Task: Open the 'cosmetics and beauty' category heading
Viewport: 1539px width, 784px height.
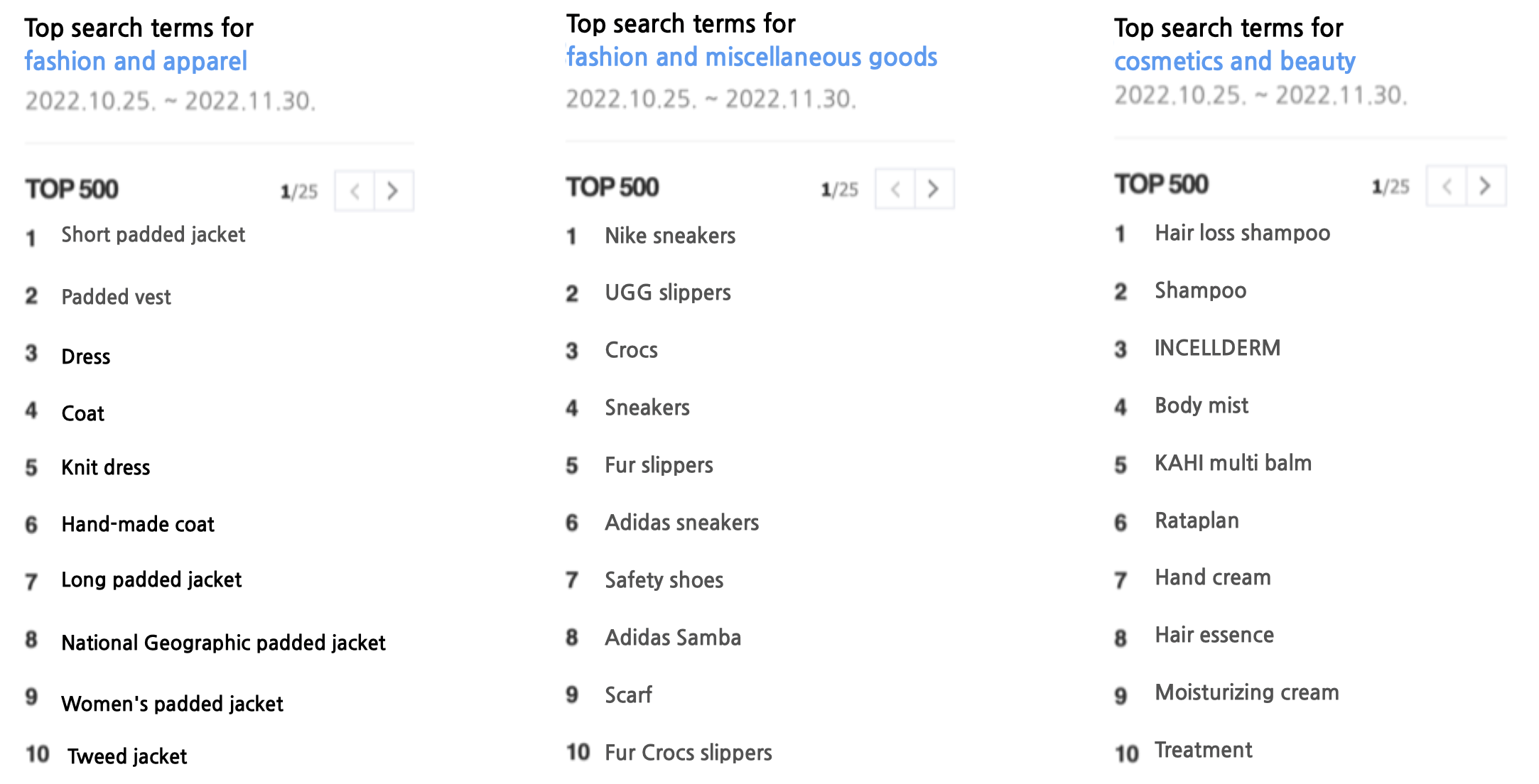Action: coord(1235,61)
